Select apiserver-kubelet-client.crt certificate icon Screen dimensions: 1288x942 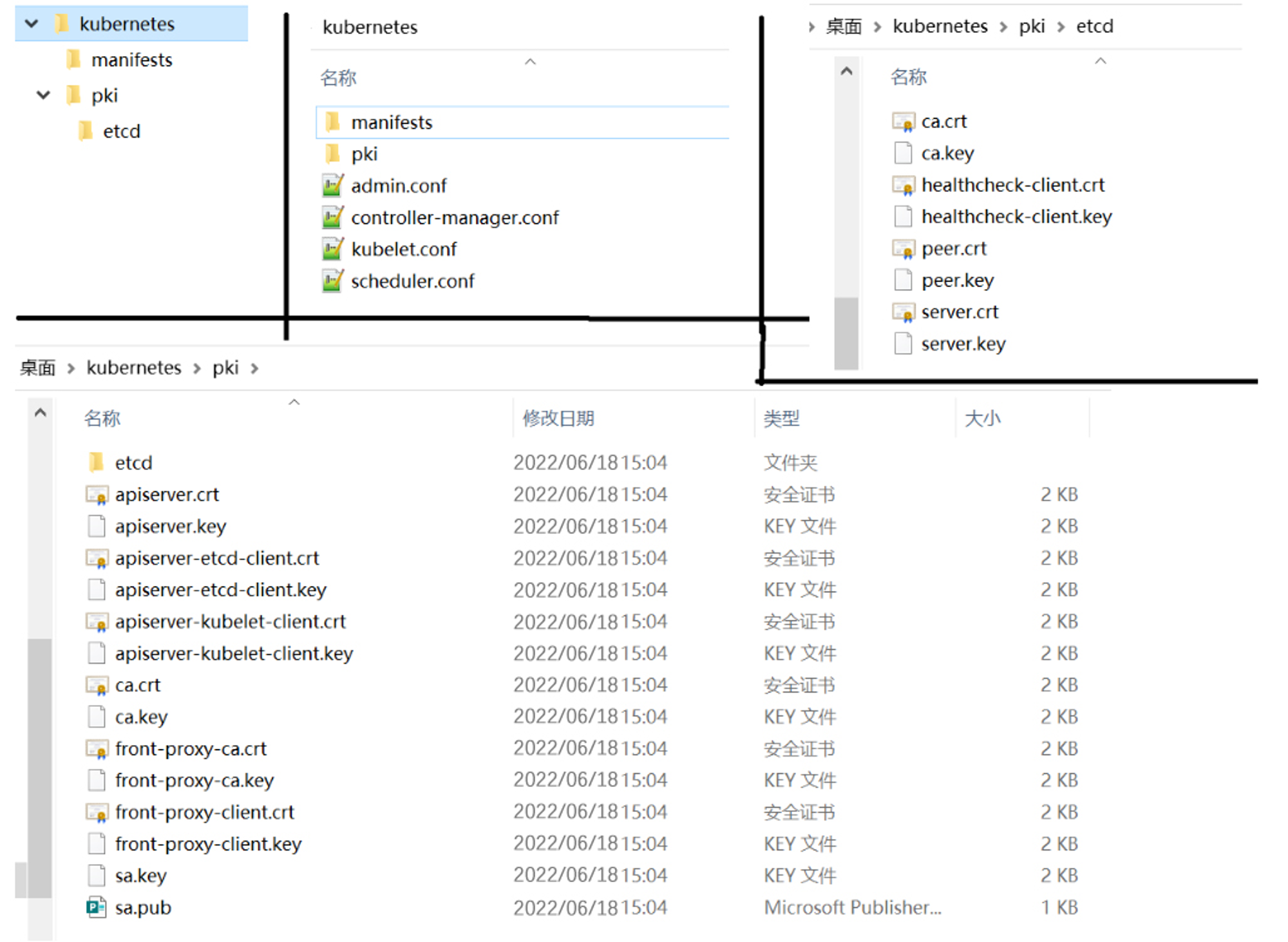coord(97,621)
